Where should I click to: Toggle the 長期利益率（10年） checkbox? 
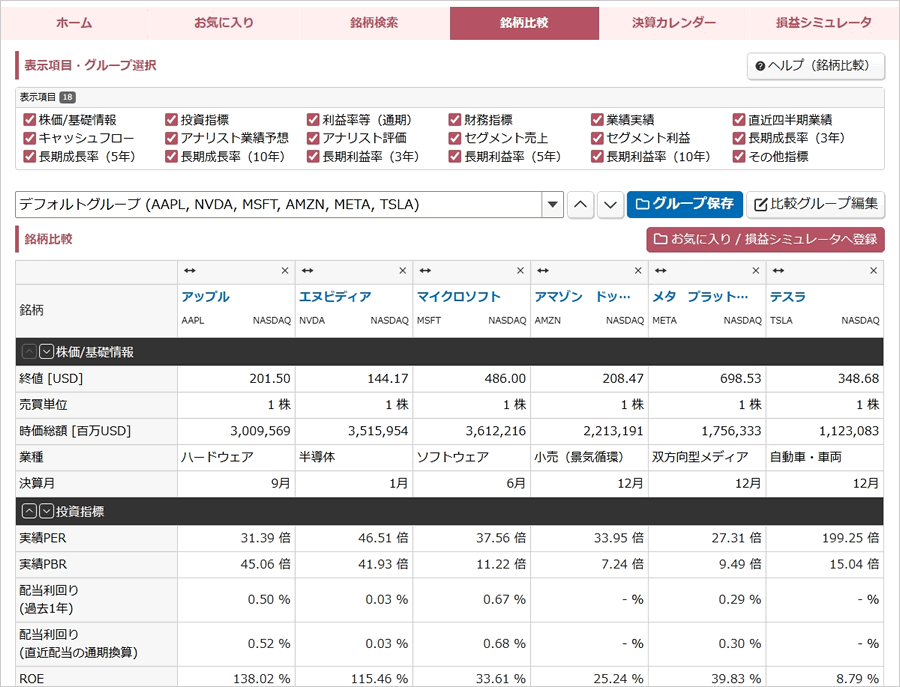point(597,156)
